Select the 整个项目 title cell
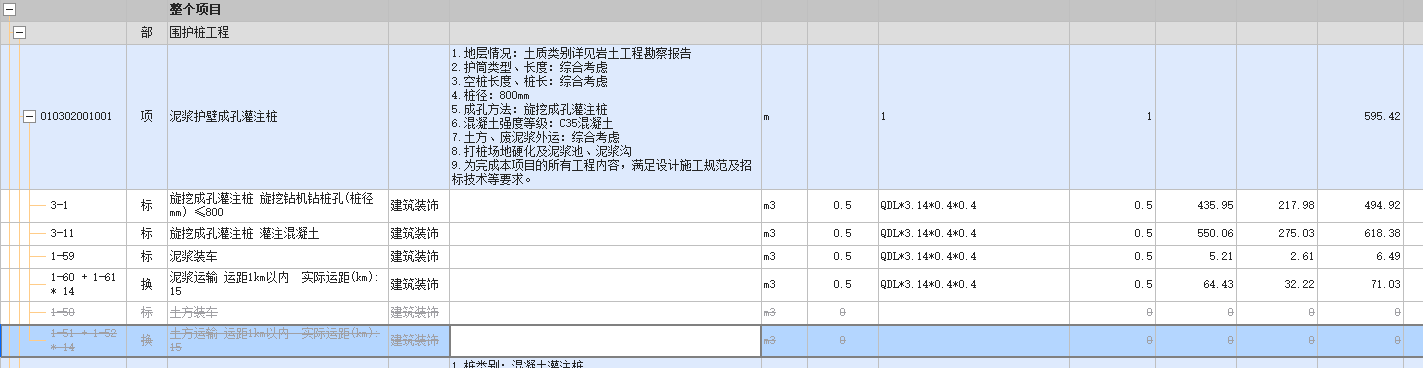The width and height of the screenshot is (1423, 368). (x=277, y=9)
